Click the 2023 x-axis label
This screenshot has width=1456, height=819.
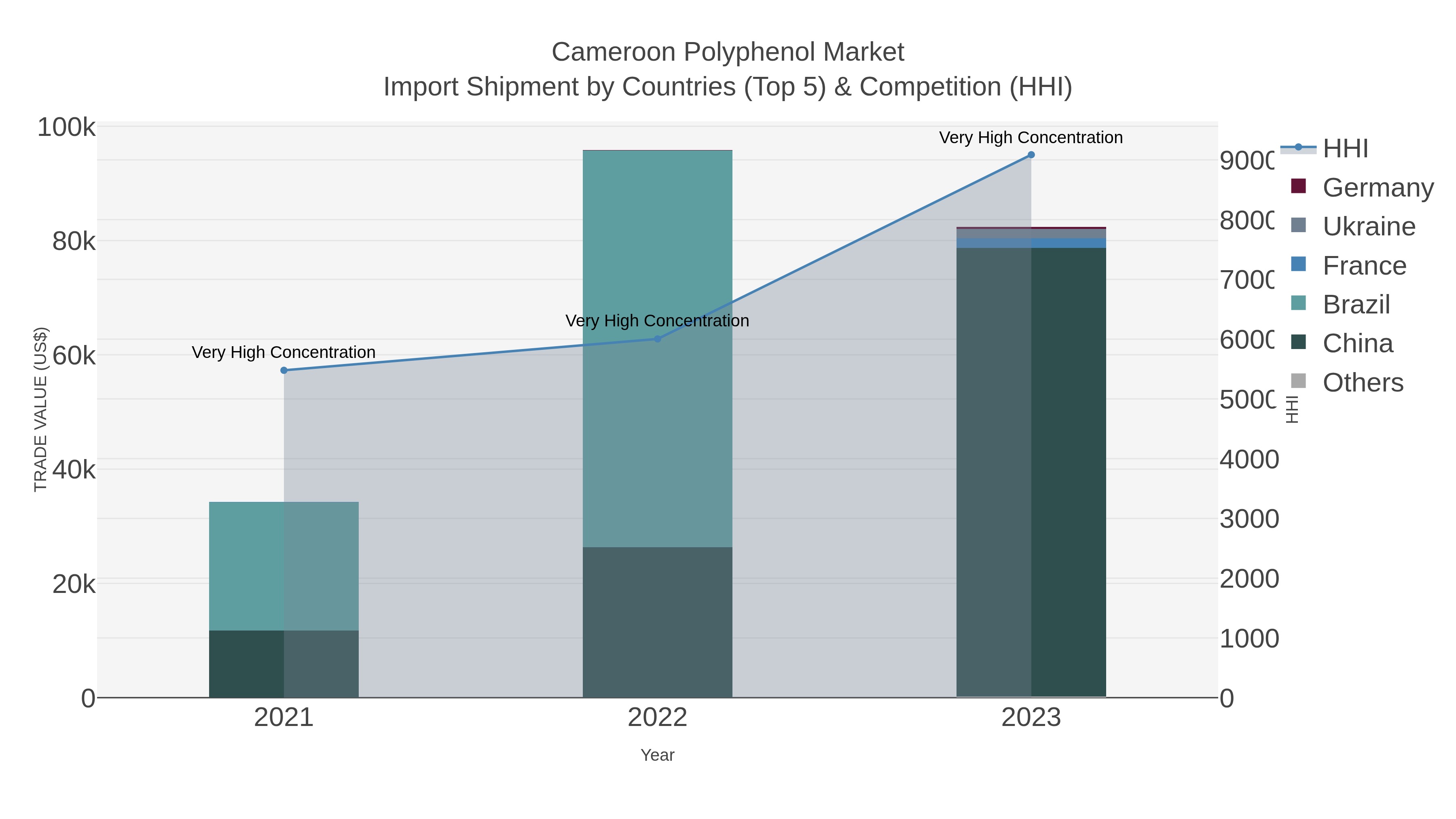[x=1031, y=717]
